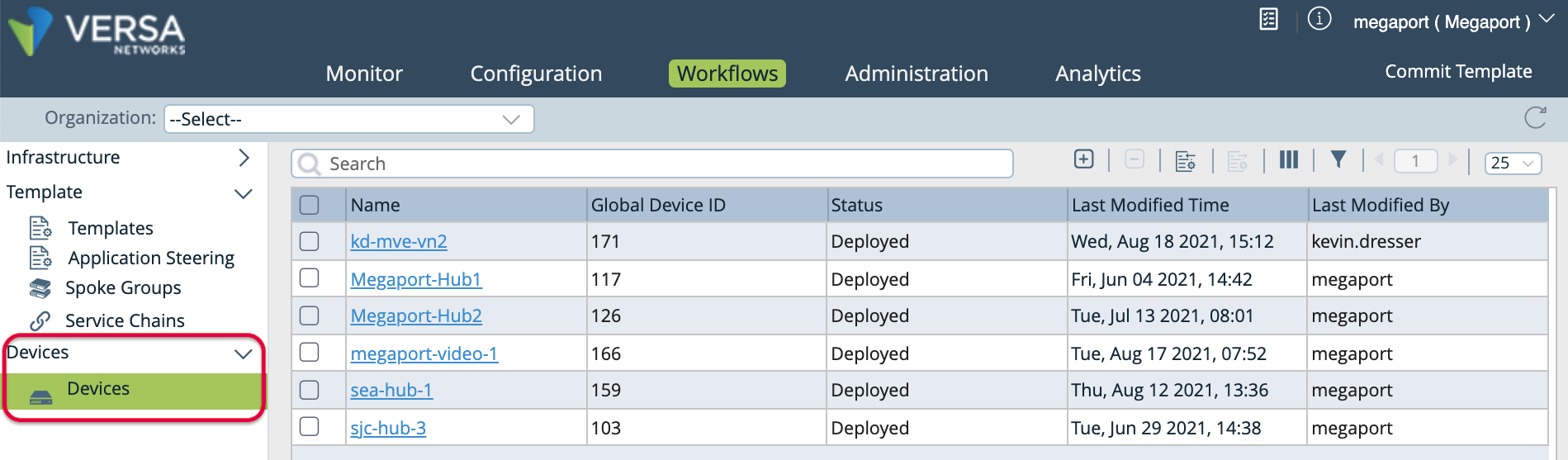Image resolution: width=1568 pixels, height=460 pixels.
Task: Tick the Megaport-Hub1 checkbox
Action: click(310, 278)
